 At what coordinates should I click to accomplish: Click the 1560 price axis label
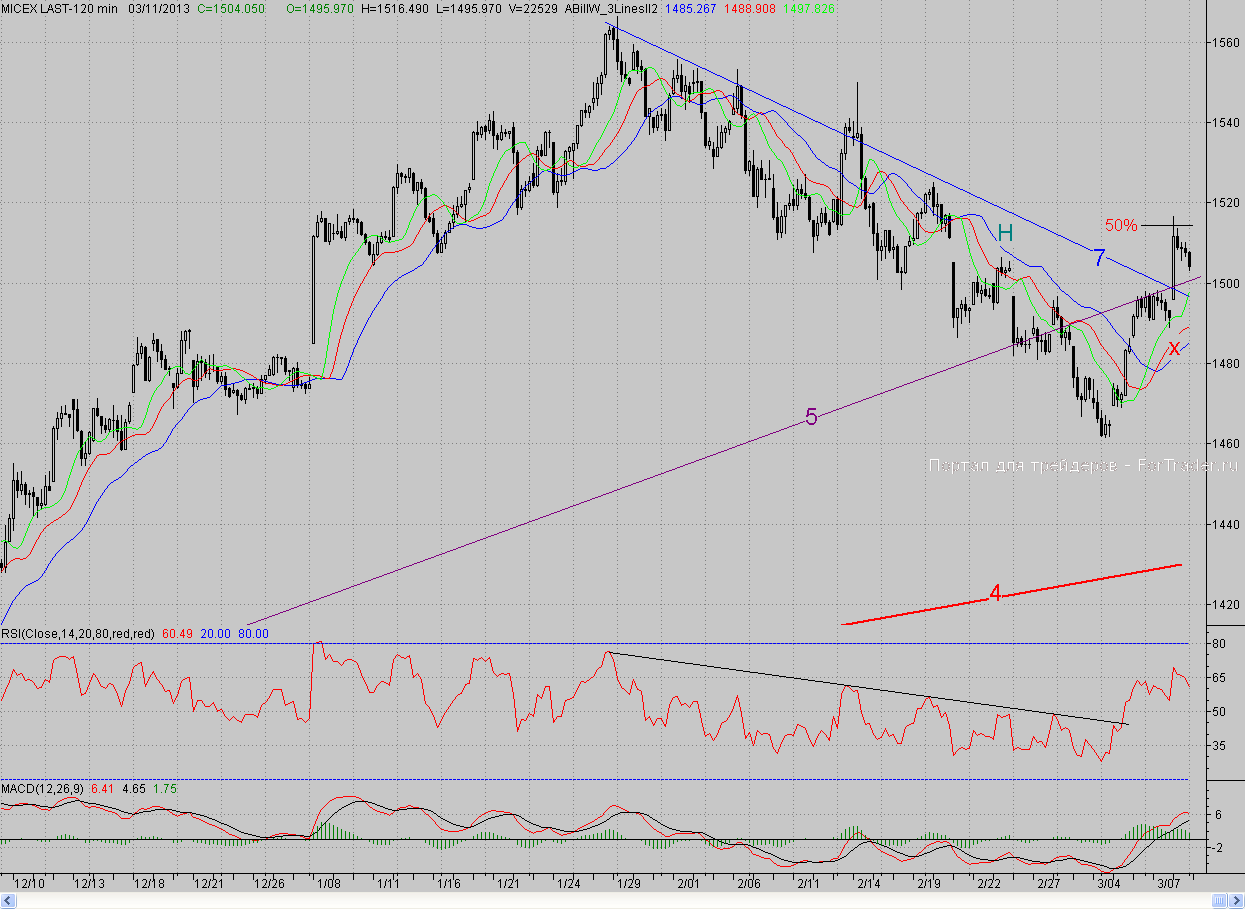click(x=1225, y=43)
